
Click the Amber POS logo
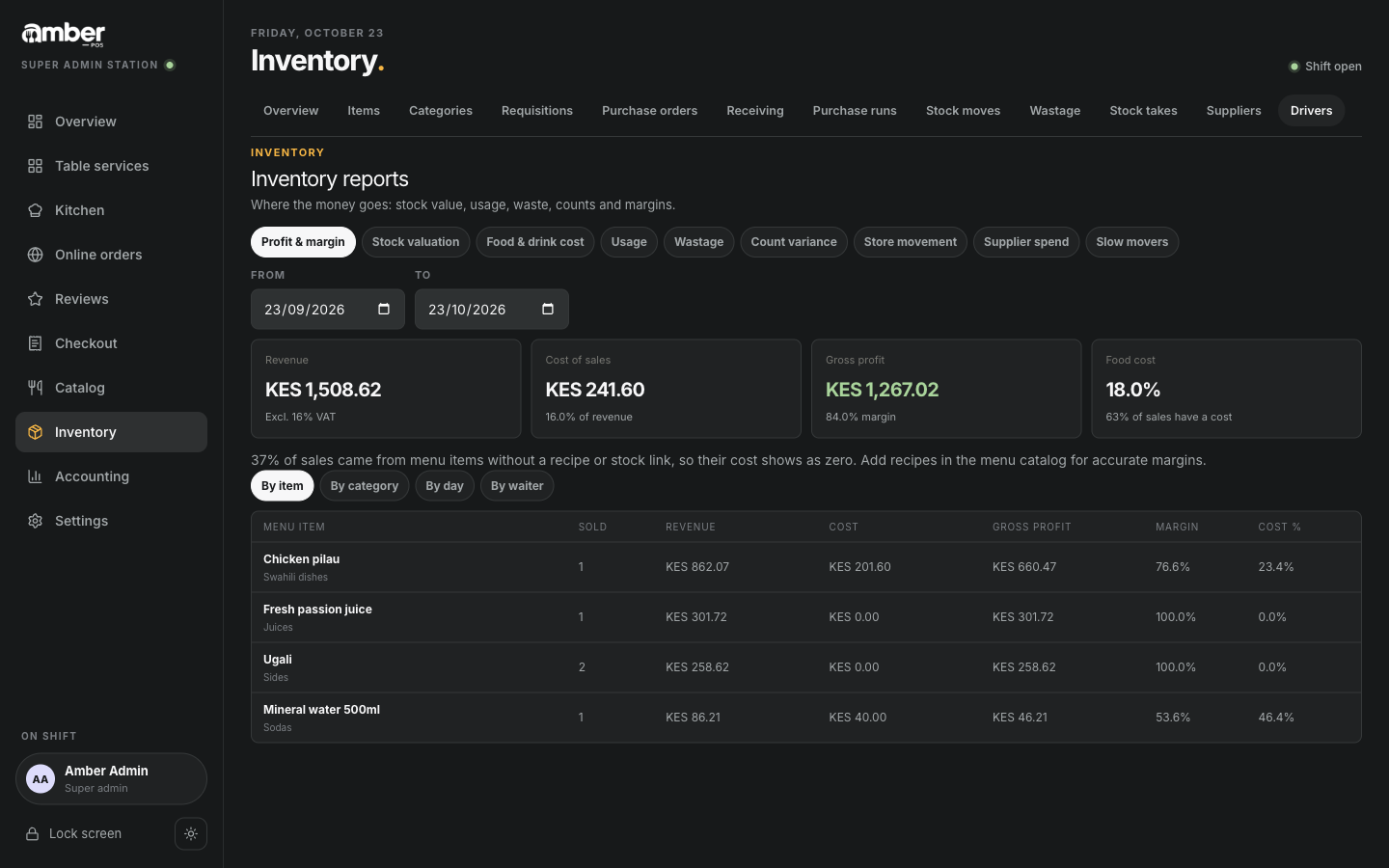point(64,35)
